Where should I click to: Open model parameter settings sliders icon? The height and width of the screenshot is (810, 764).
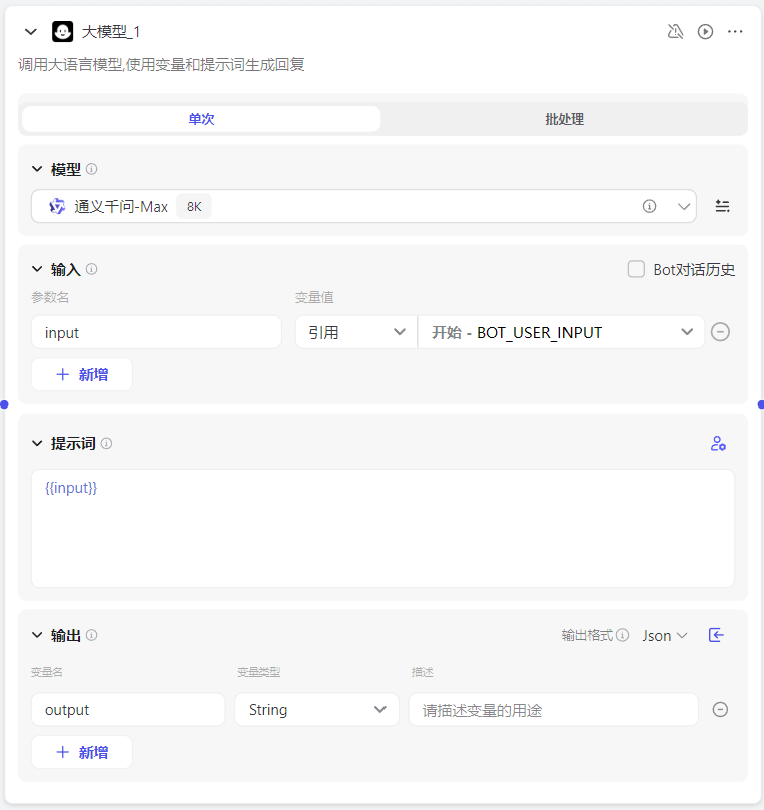[722, 206]
